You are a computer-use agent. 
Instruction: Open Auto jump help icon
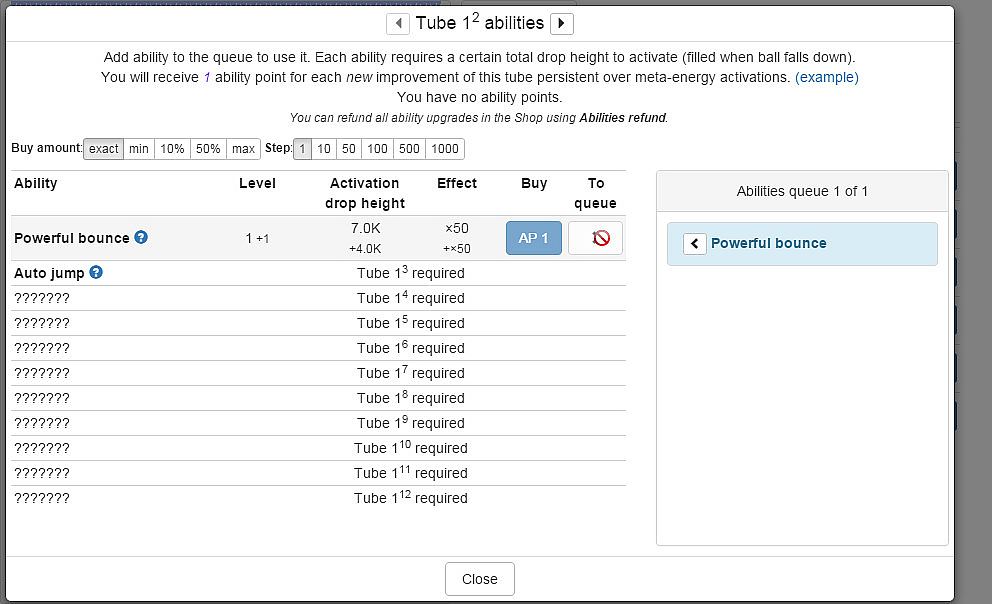tap(96, 272)
